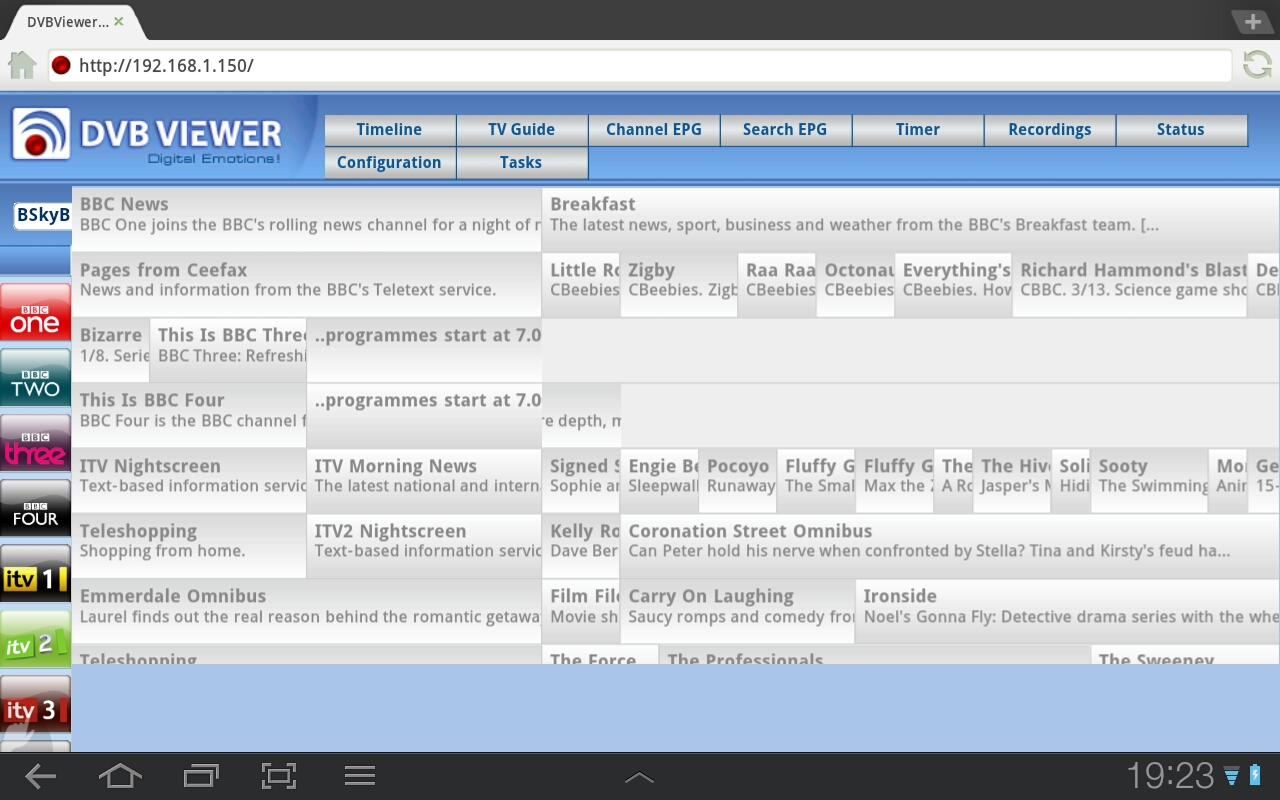Open the Engie Benjy programme cell

point(659,480)
